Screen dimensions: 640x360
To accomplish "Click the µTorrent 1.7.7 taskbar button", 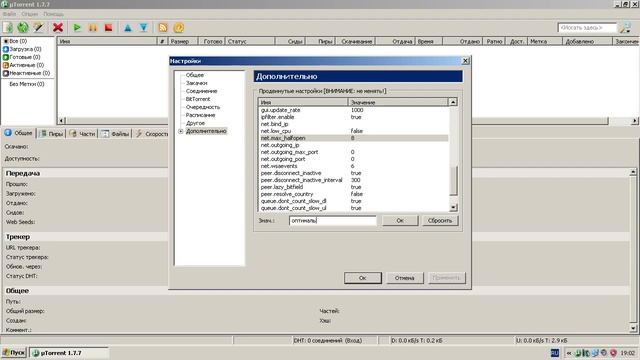I will 69,353.
